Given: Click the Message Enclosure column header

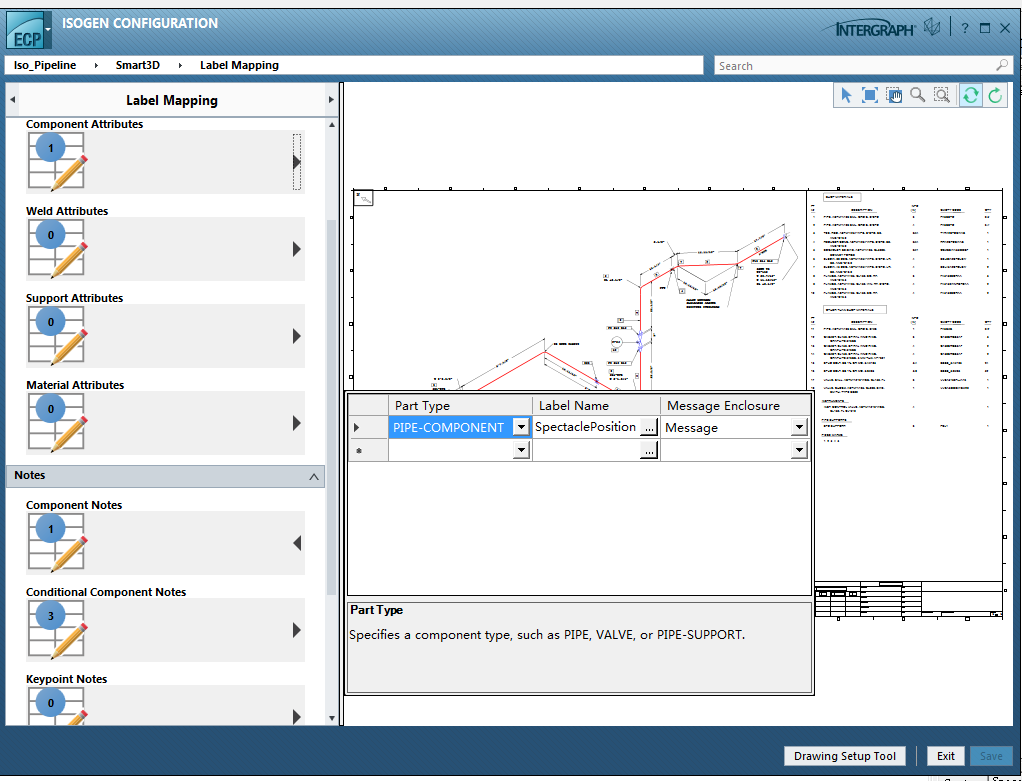Looking at the screenshot, I should pos(735,405).
